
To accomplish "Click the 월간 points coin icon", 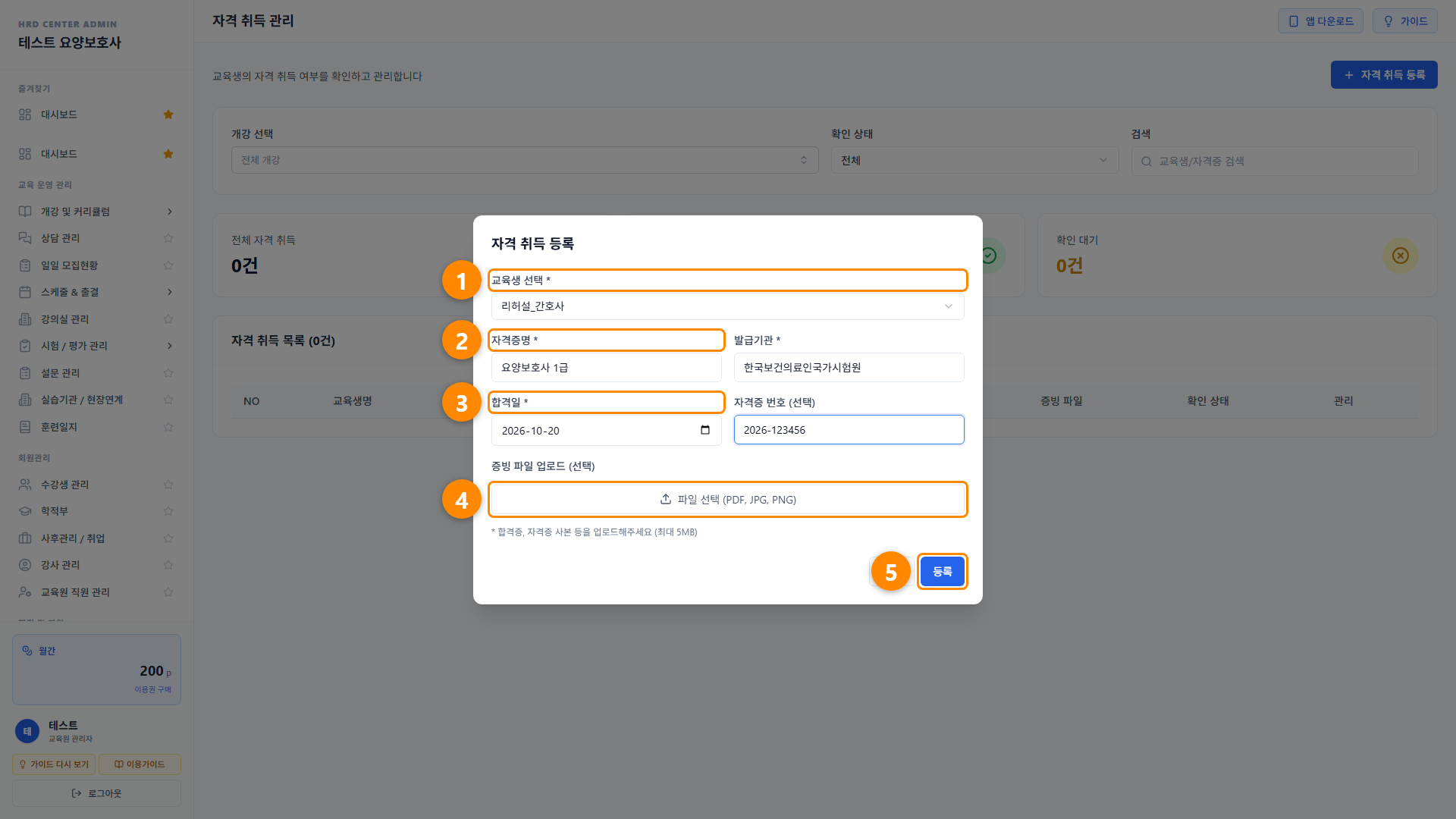I will (x=27, y=651).
